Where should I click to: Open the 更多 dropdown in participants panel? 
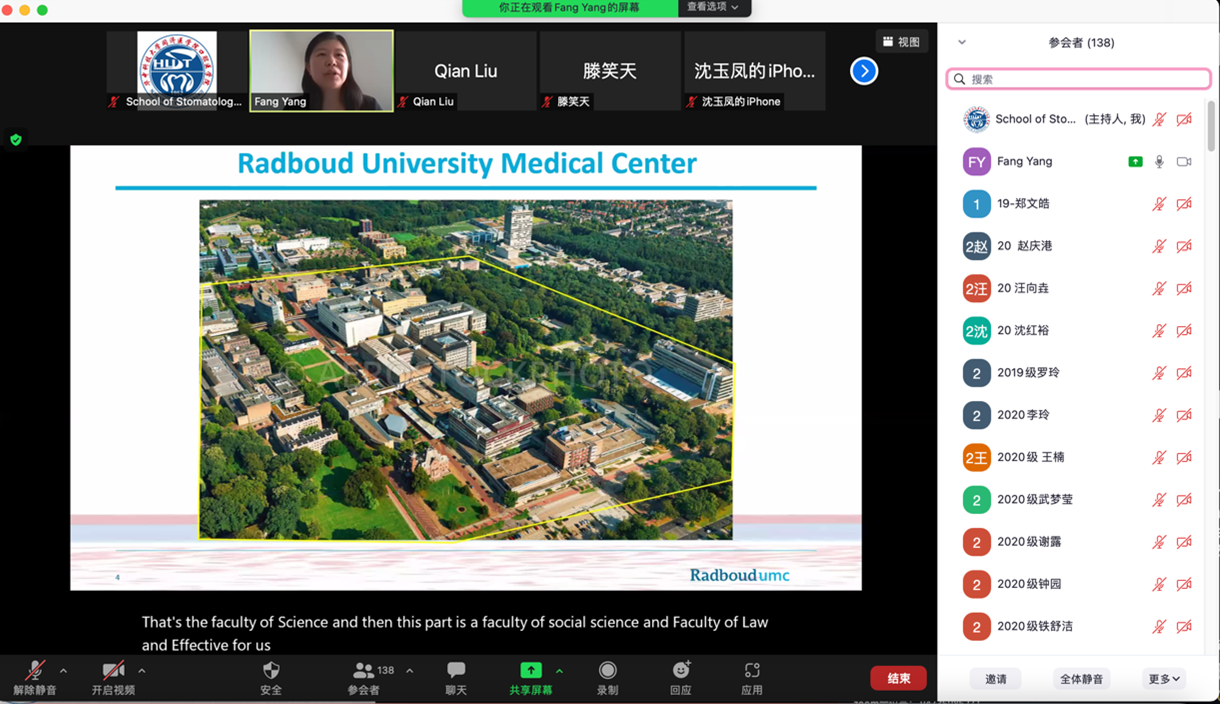1164,679
